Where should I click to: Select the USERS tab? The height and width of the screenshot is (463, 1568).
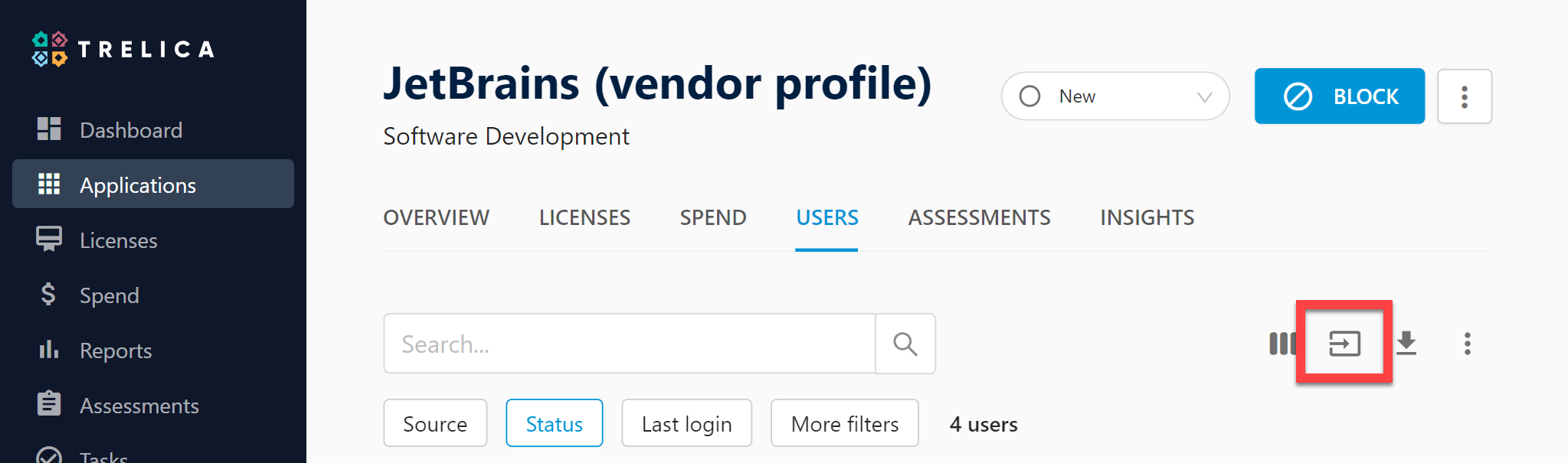pyautogui.click(x=827, y=218)
